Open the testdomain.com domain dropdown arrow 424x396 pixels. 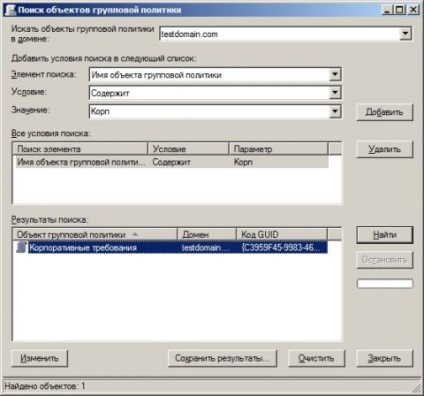[405, 33]
